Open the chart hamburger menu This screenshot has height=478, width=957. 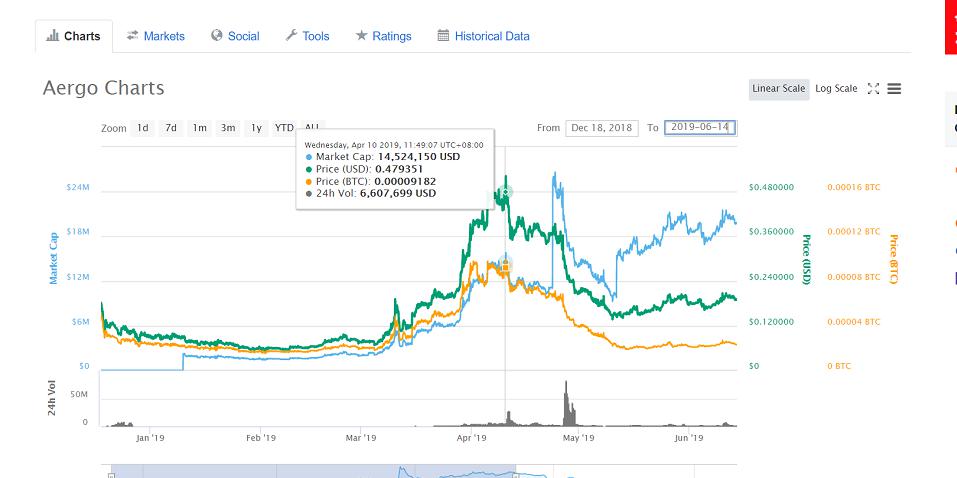click(x=894, y=89)
